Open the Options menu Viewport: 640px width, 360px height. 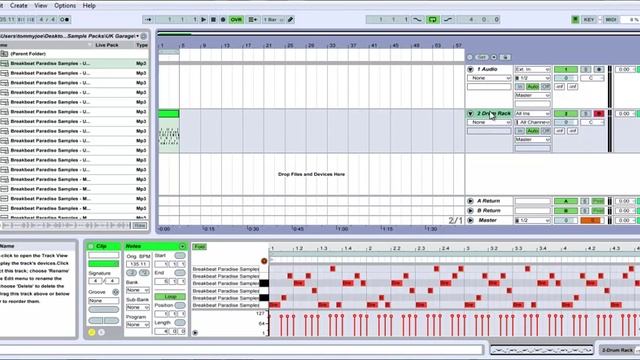click(x=65, y=6)
